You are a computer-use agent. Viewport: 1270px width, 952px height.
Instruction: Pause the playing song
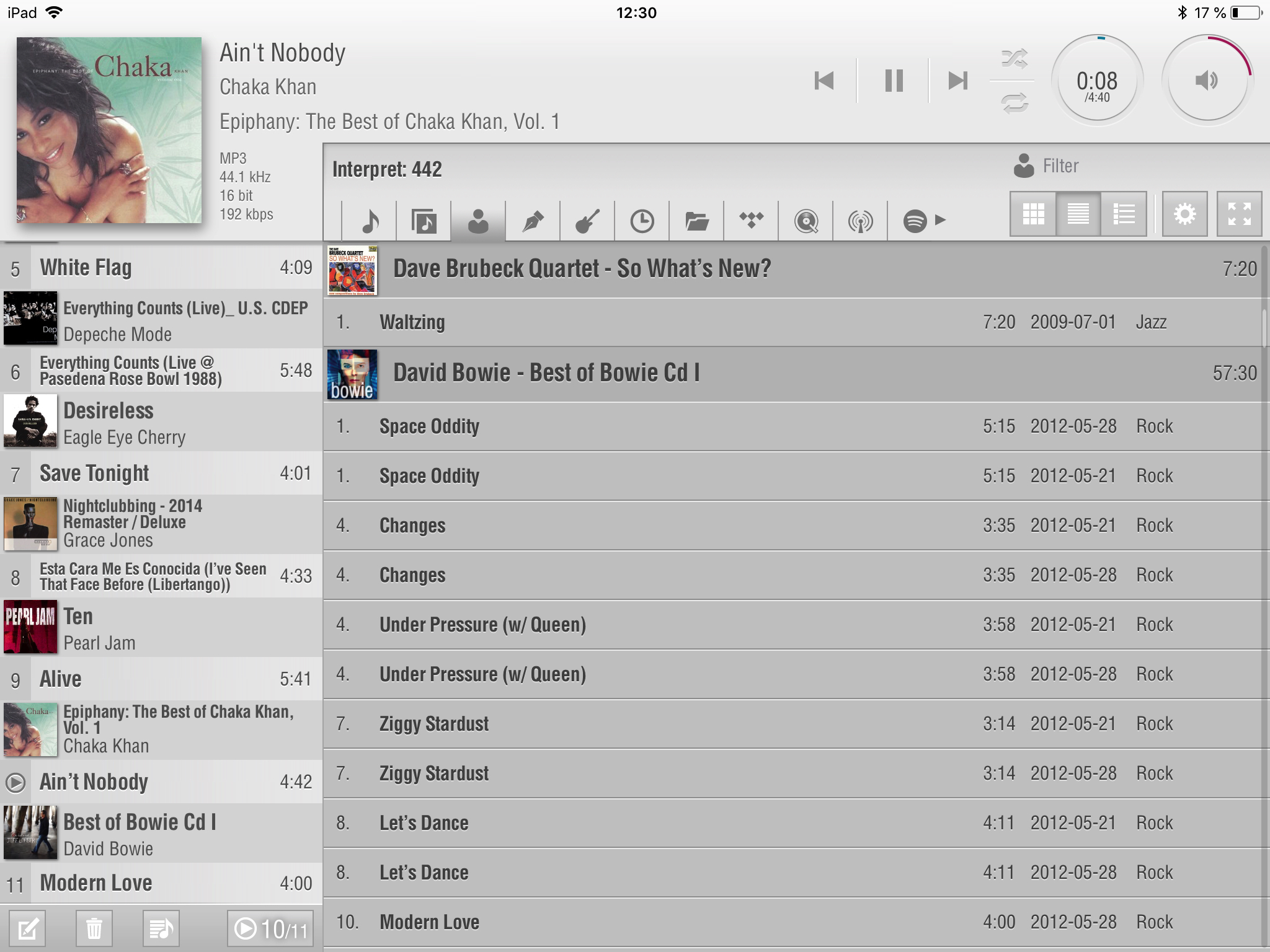coord(894,81)
